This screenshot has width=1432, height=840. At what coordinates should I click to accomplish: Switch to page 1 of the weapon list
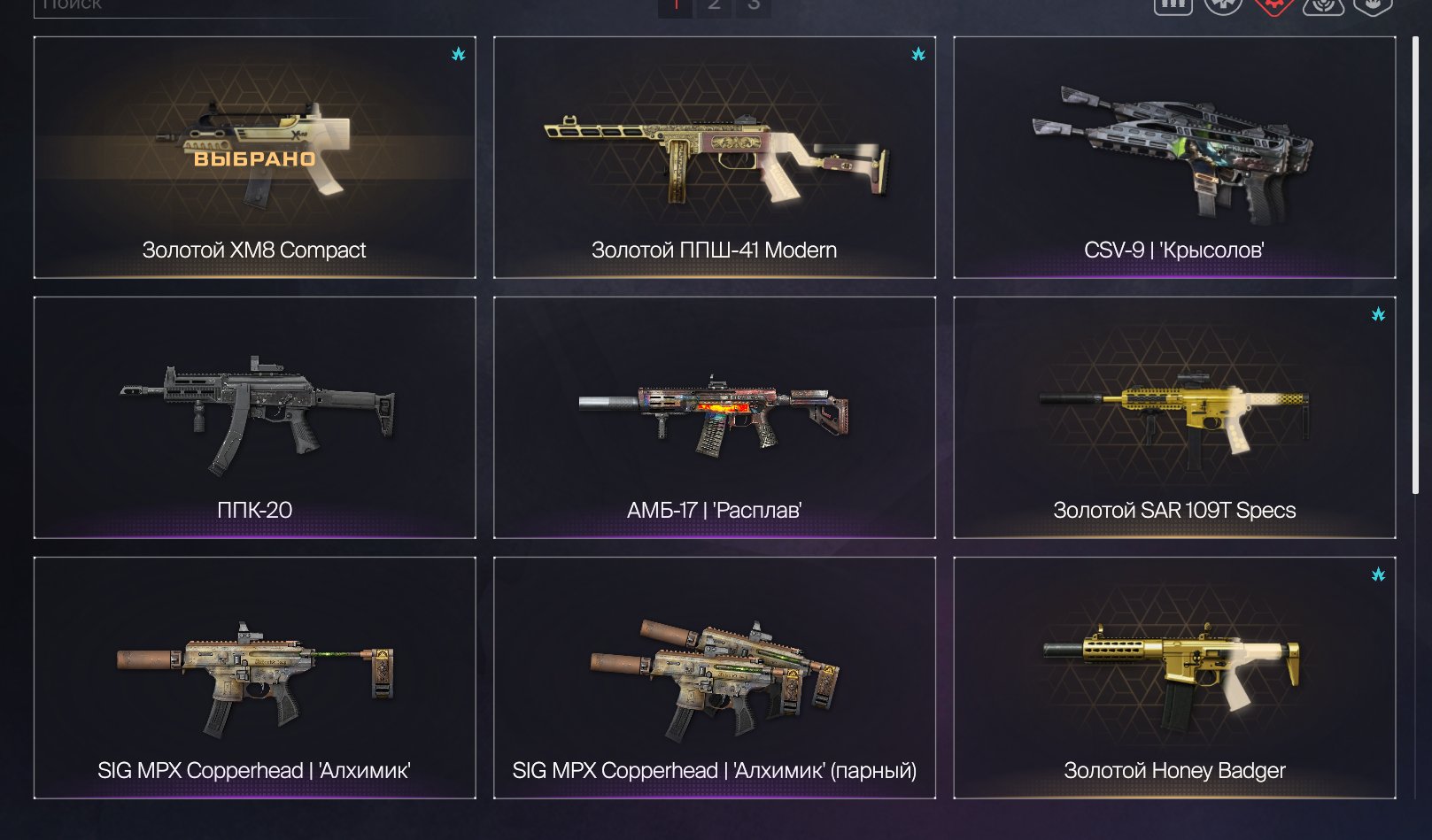click(x=676, y=6)
